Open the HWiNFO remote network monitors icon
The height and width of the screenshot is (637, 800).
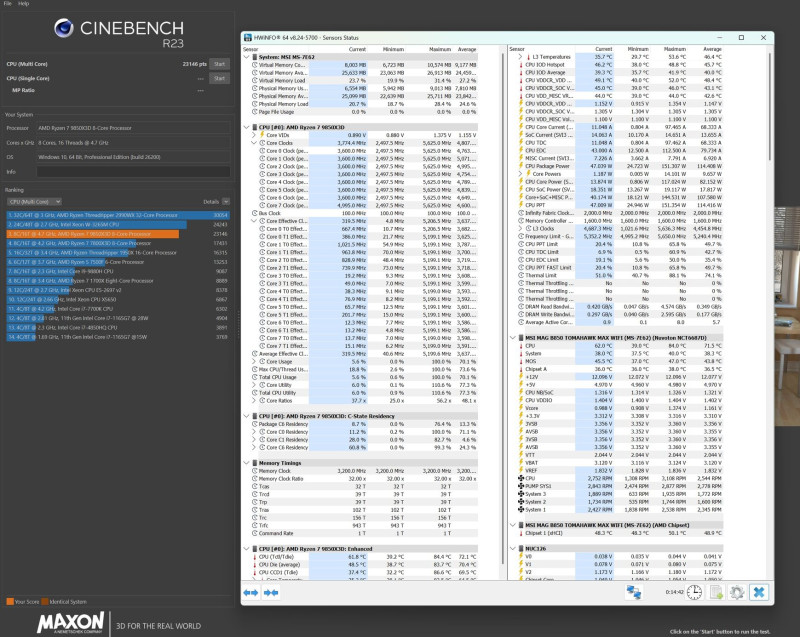coord(634,593)
